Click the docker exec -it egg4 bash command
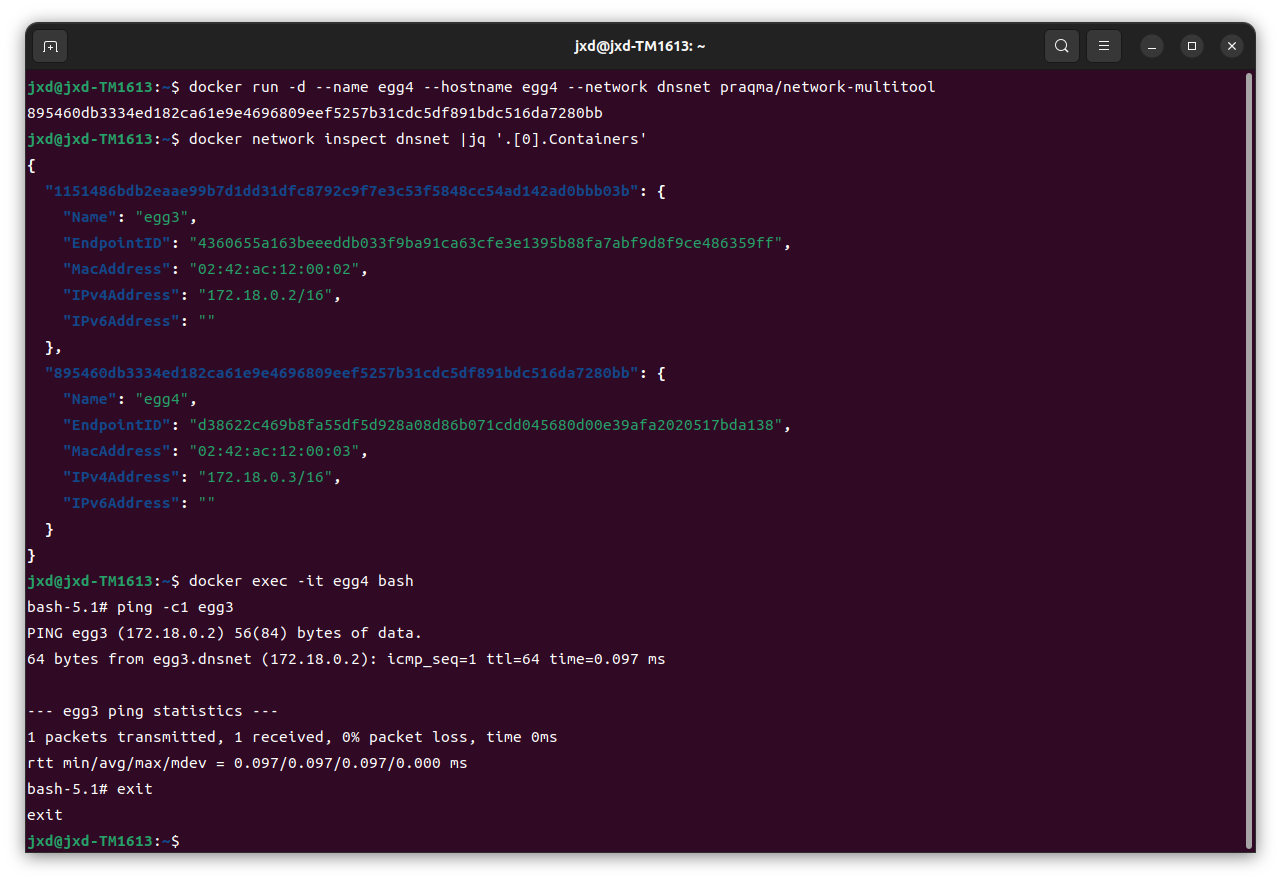Screen dimensions: 1281x881 tap(300, 581)
